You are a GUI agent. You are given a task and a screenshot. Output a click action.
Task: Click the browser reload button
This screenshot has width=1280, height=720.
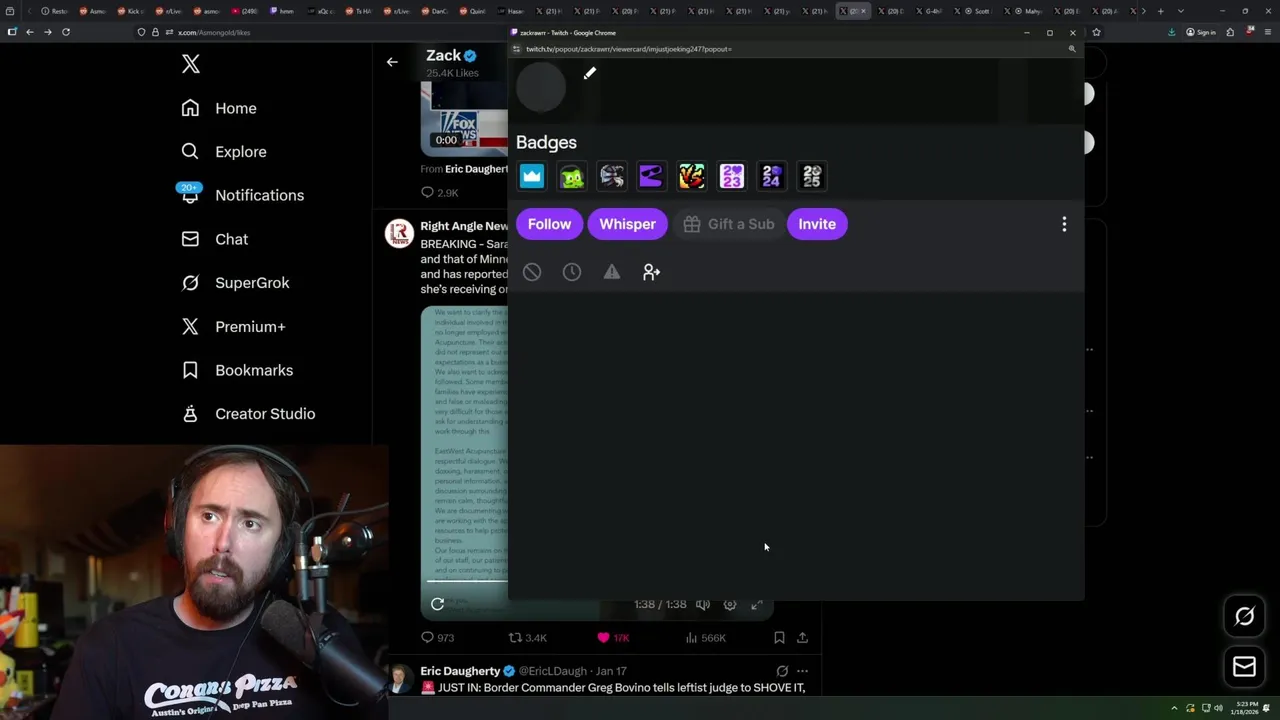click(x=66, y=32)
